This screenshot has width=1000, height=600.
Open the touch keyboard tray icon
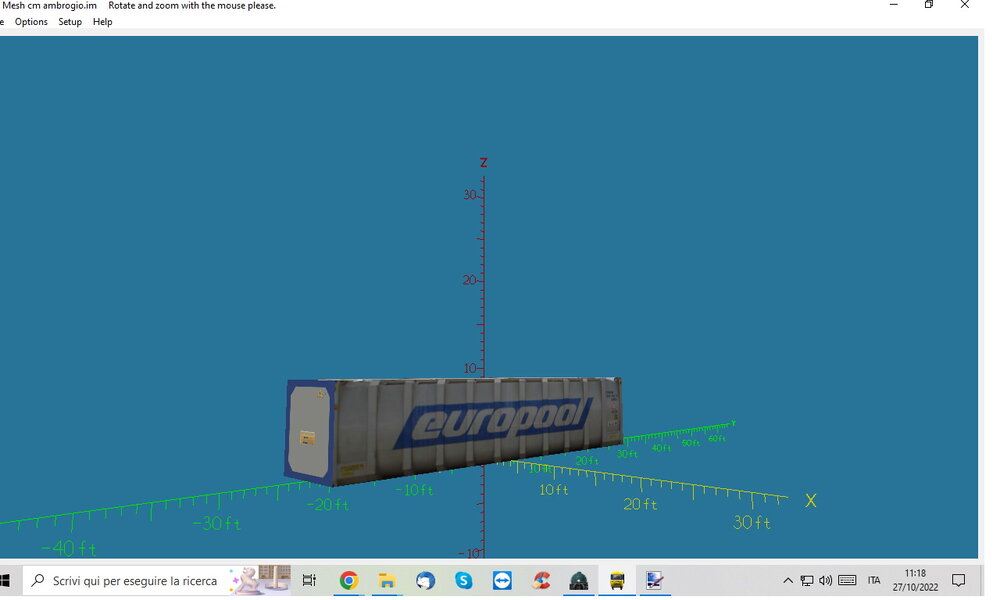point(847,580)
